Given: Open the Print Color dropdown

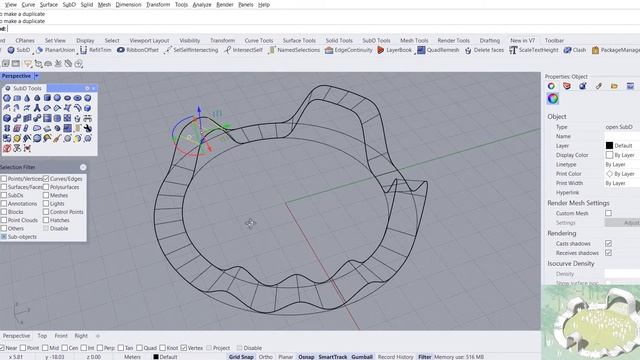Looking at the screenshot, I should (x=622, y=174).
